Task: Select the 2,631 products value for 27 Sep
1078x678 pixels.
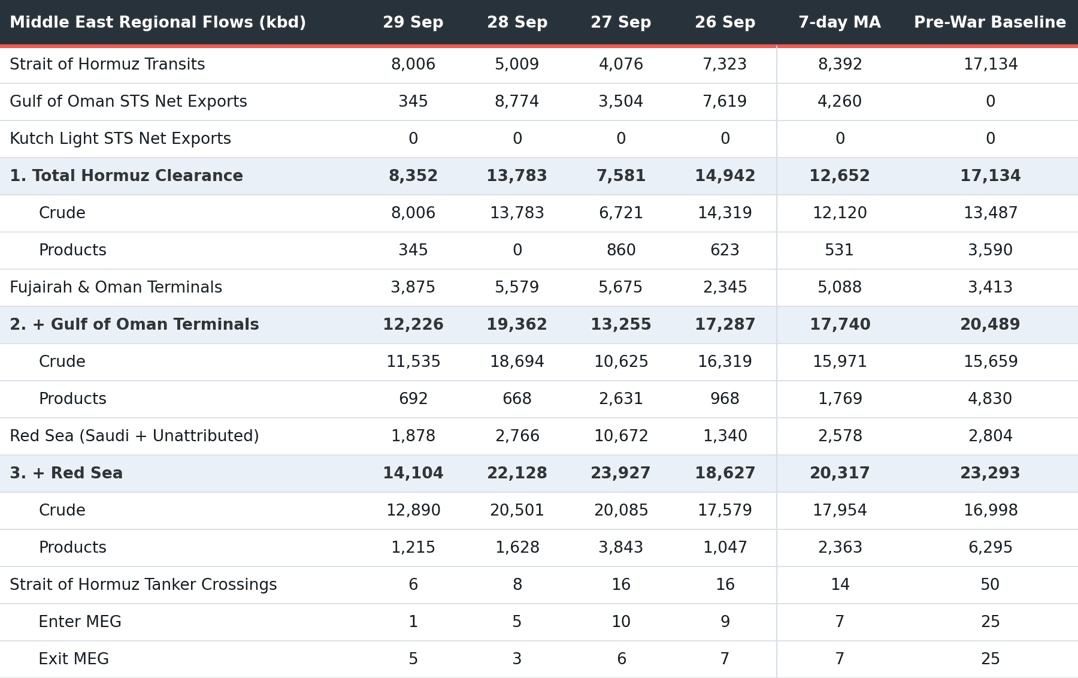Action: pyautogui.click(x=621, y=398)
